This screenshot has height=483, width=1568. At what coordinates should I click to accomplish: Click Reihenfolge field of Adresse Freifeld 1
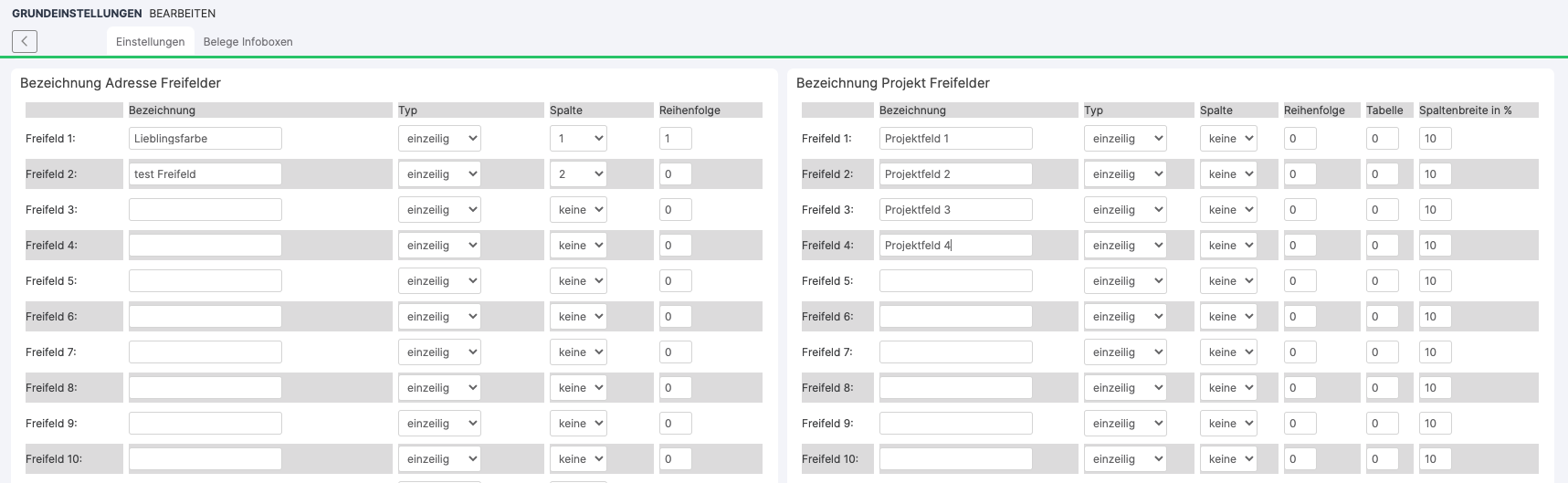(x=675, y=139)
